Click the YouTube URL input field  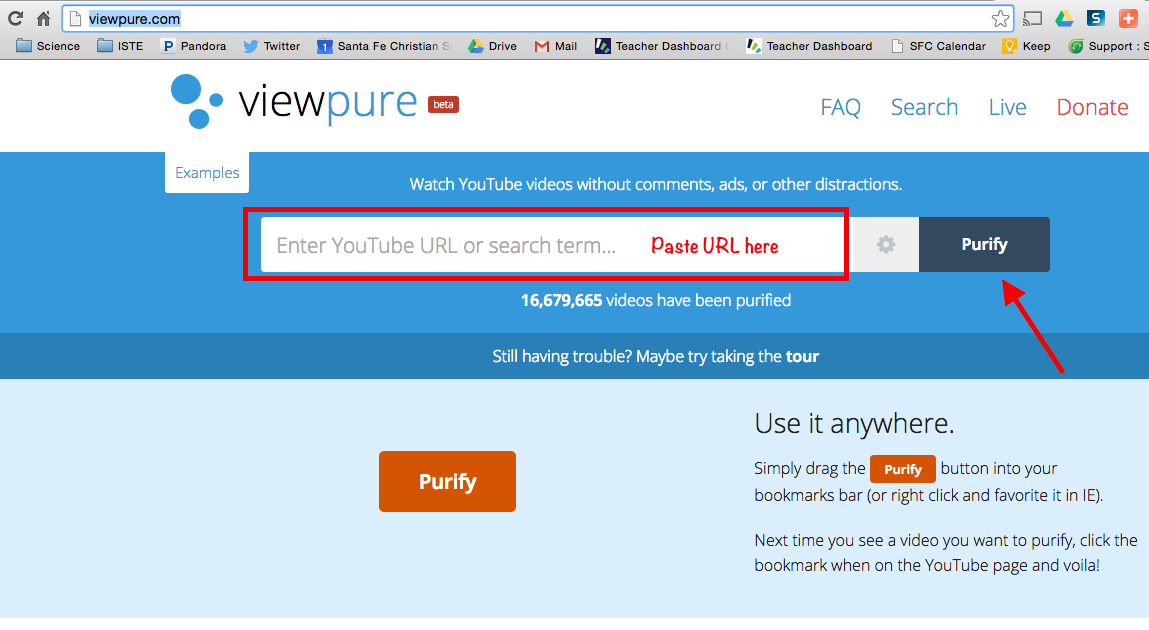click(553, 245)
